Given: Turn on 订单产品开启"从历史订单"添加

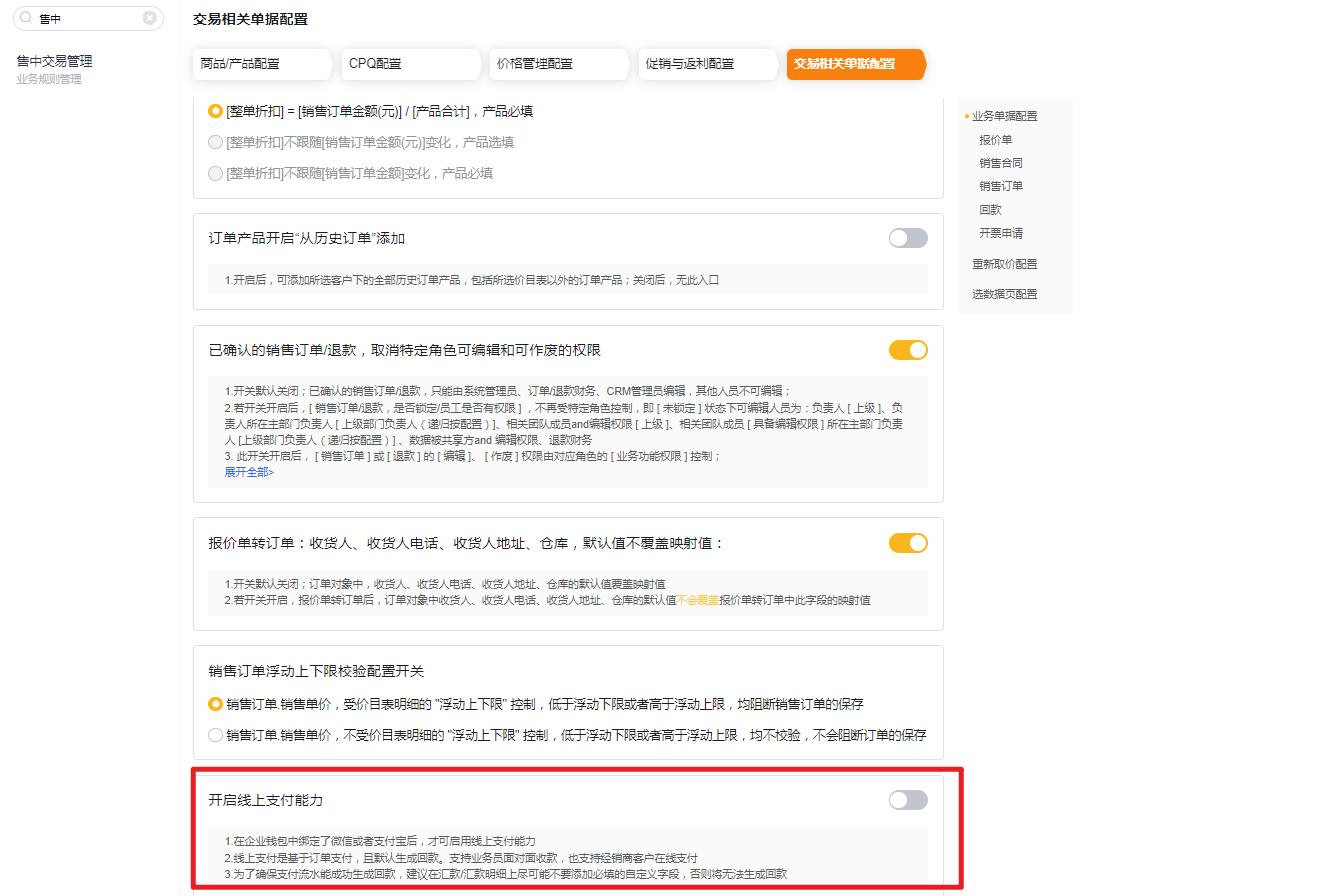Looking at the screenshot, I should (908, 238).
